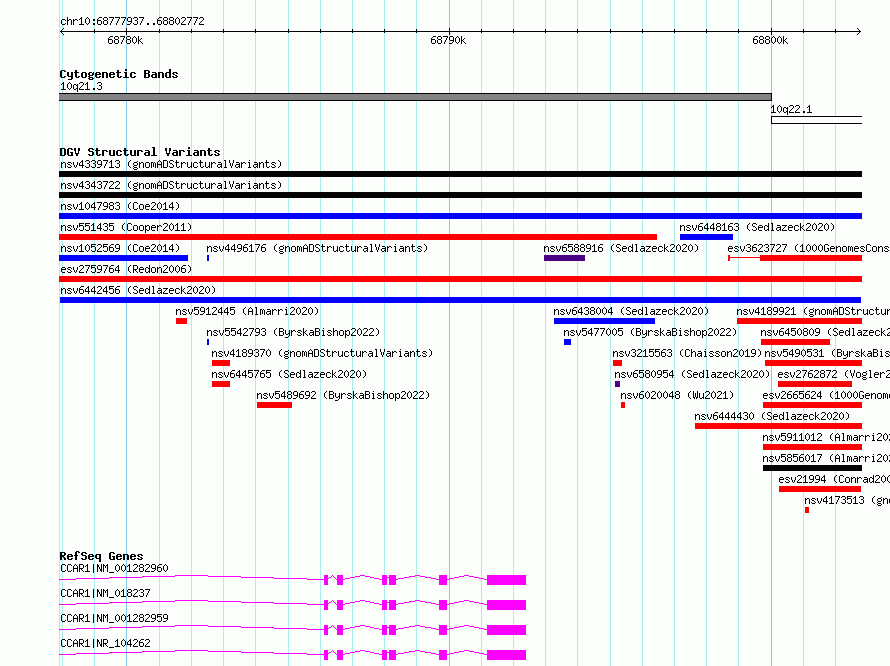Viewport: 890px width, 666px height.
Task: Select nsv5542793 (ByrskaBishop2022) label
Action: click(293, 332)
